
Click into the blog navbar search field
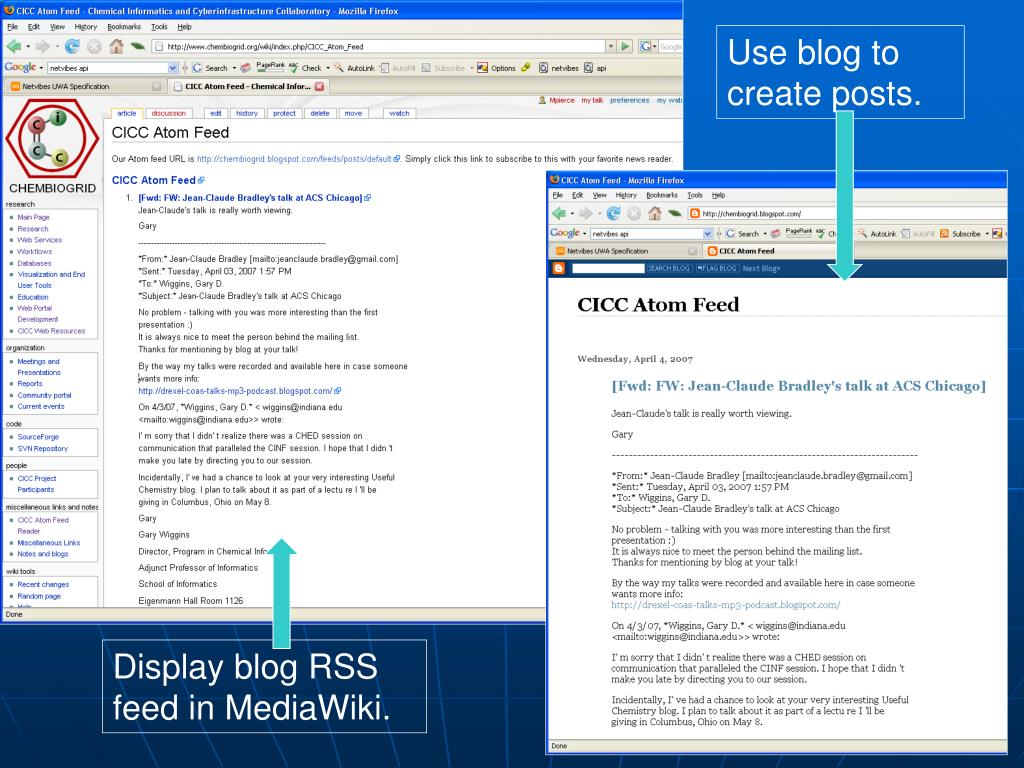click(608, 268)
